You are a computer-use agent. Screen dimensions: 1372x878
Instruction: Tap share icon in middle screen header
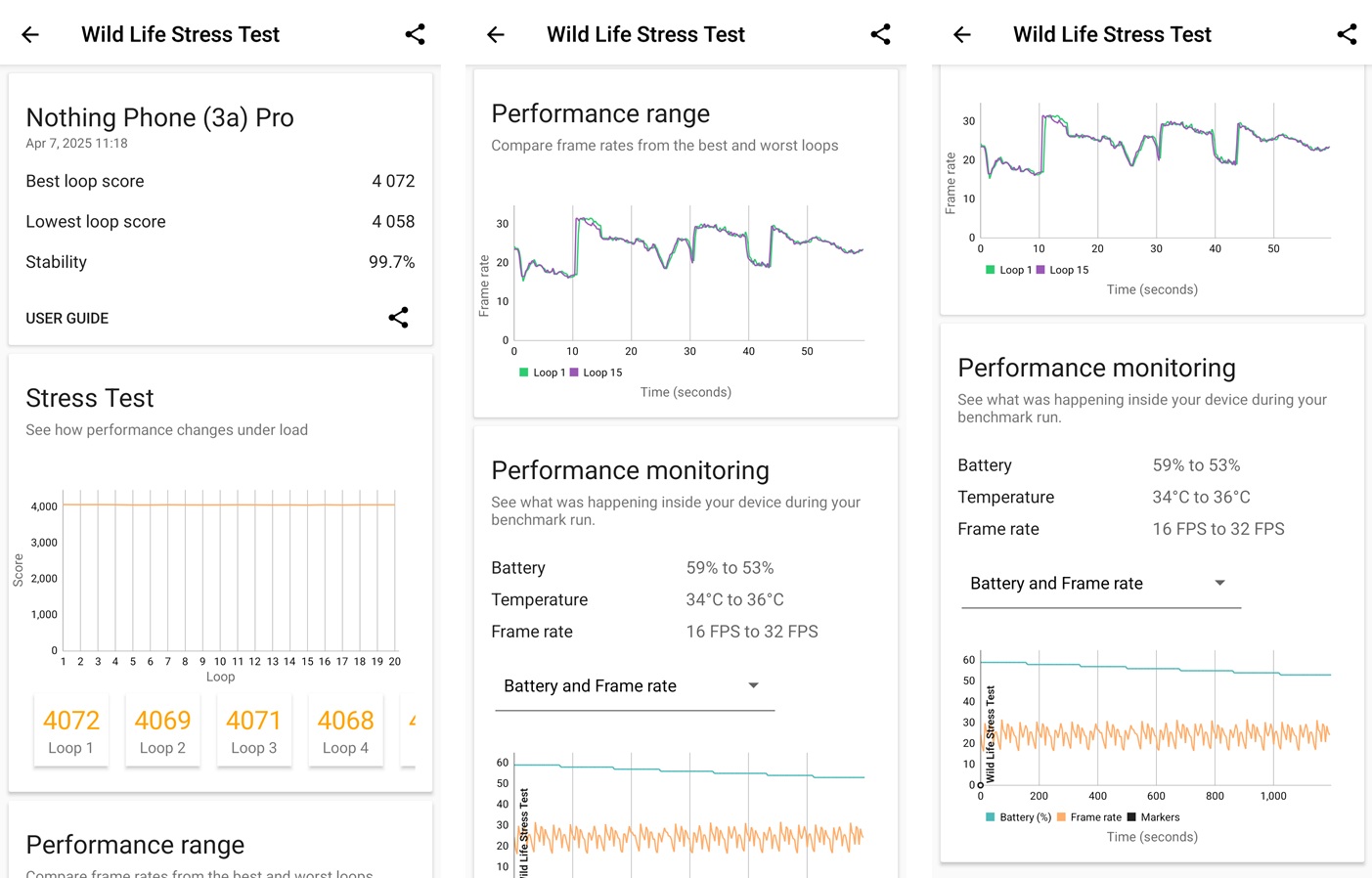[x=881, y=34]
